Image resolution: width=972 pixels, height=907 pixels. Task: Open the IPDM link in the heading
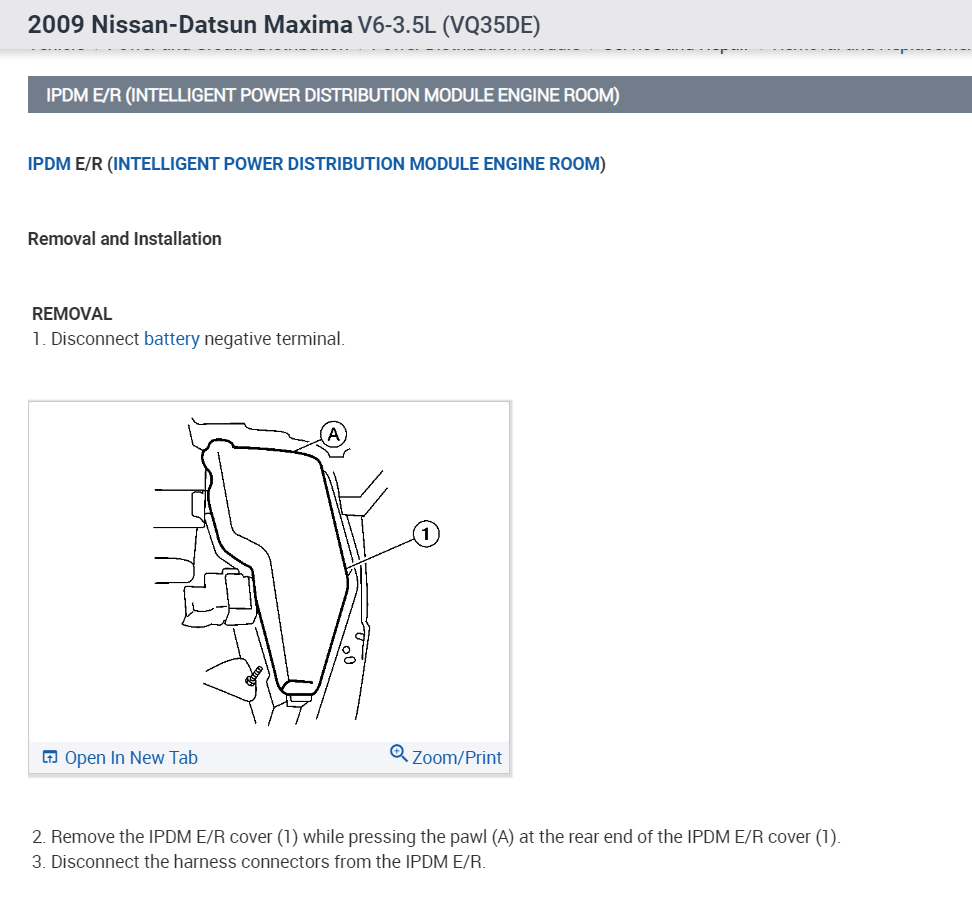pyautogui.click(x=49, y=164)
